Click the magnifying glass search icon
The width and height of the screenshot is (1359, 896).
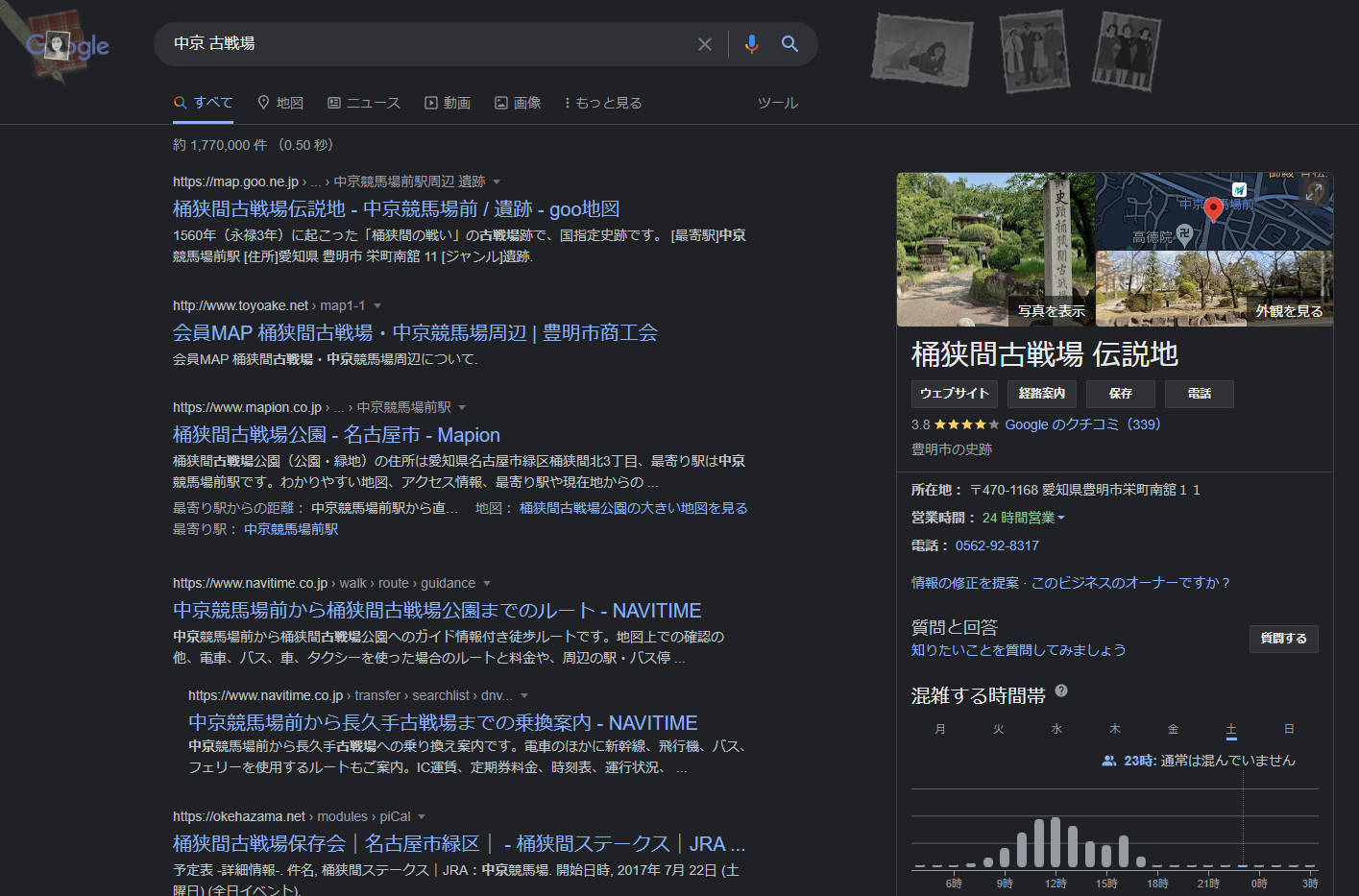click(789, 44)
